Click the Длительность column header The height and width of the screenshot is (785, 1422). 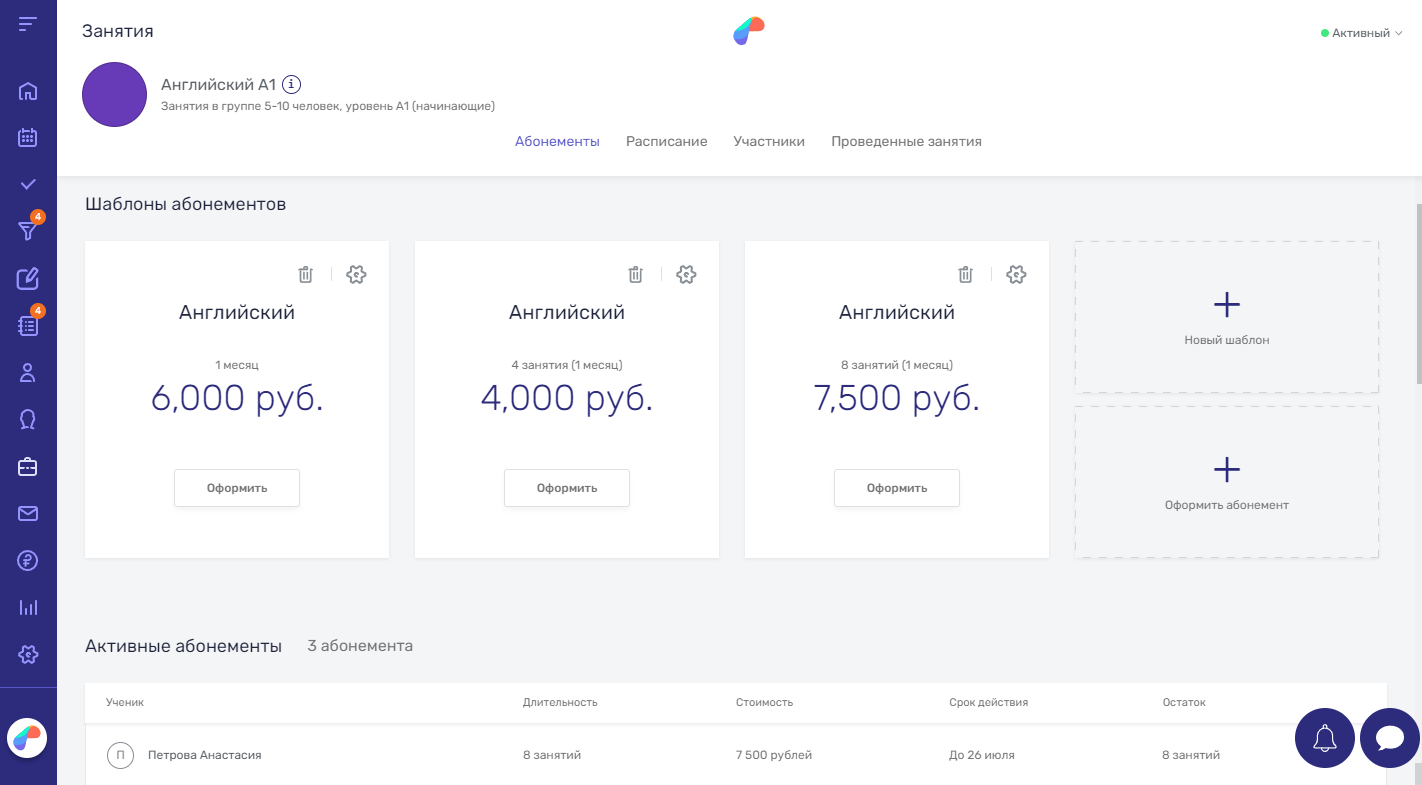tap(560, 702)
